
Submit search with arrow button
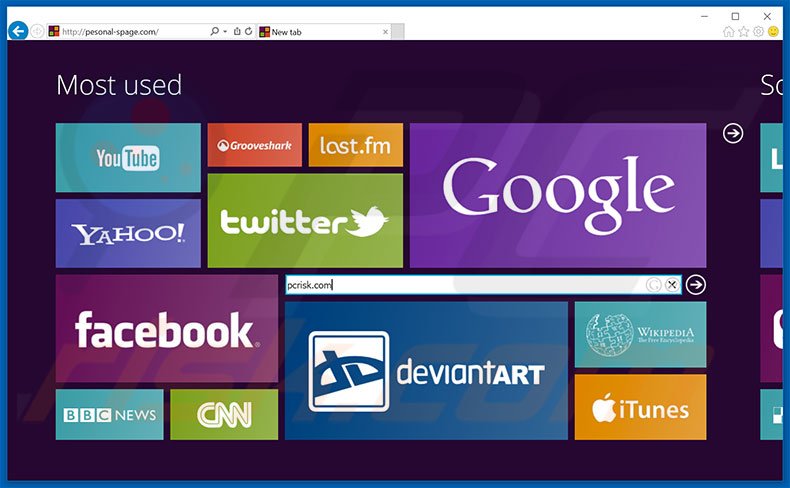click(x=696, y=285)
